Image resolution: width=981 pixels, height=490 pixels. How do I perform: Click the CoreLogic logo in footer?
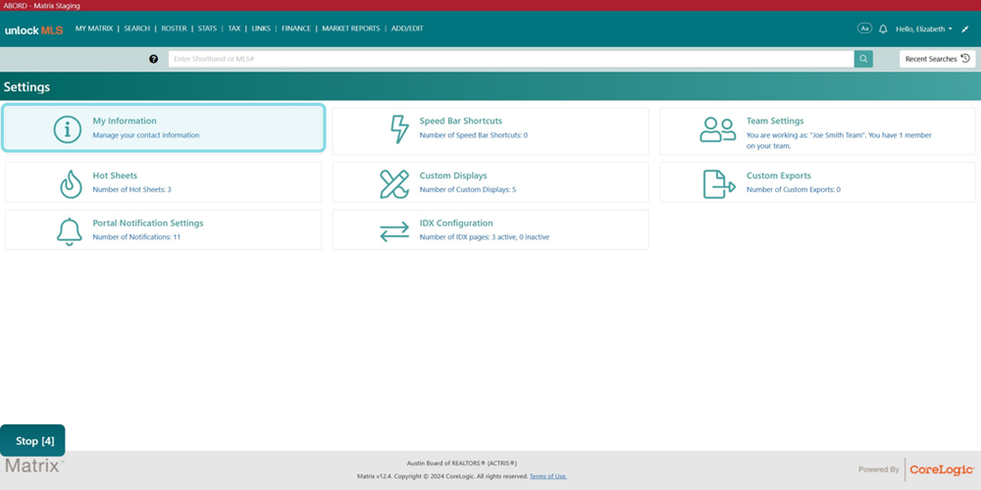coord(942,469)
